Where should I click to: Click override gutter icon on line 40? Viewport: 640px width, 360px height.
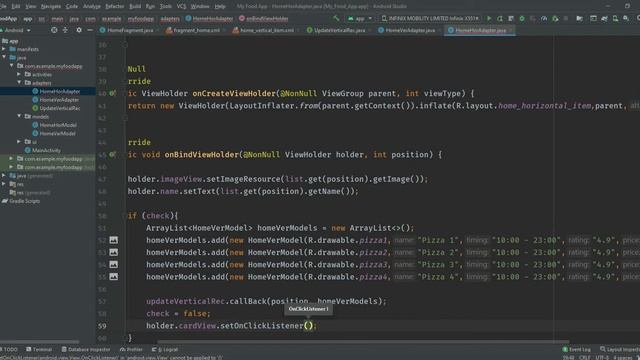point(113,93)
